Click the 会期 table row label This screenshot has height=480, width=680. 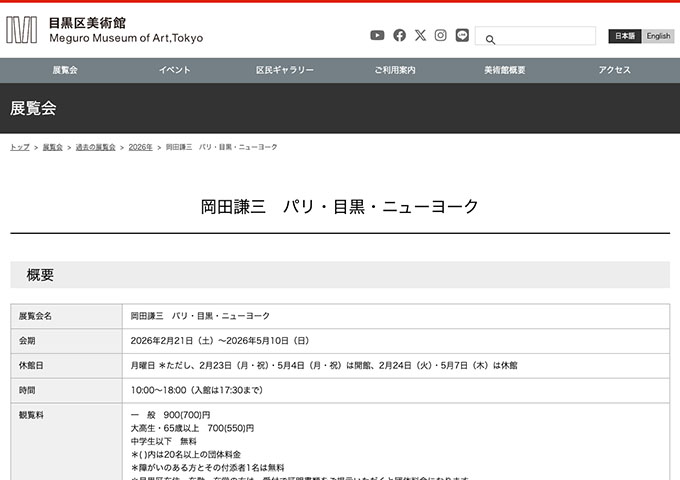tap(27, 341)
